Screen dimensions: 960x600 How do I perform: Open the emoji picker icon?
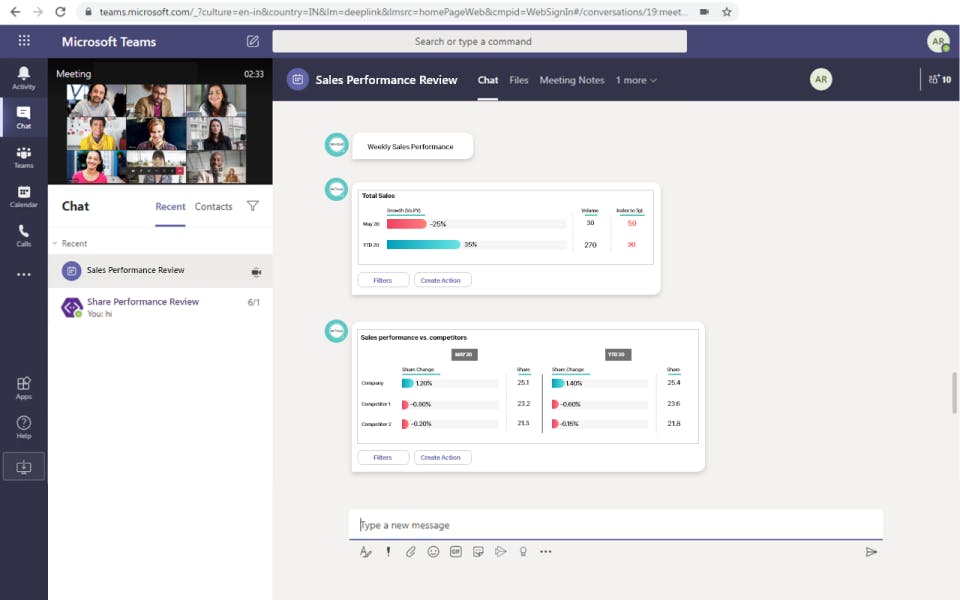click(433, 552)
